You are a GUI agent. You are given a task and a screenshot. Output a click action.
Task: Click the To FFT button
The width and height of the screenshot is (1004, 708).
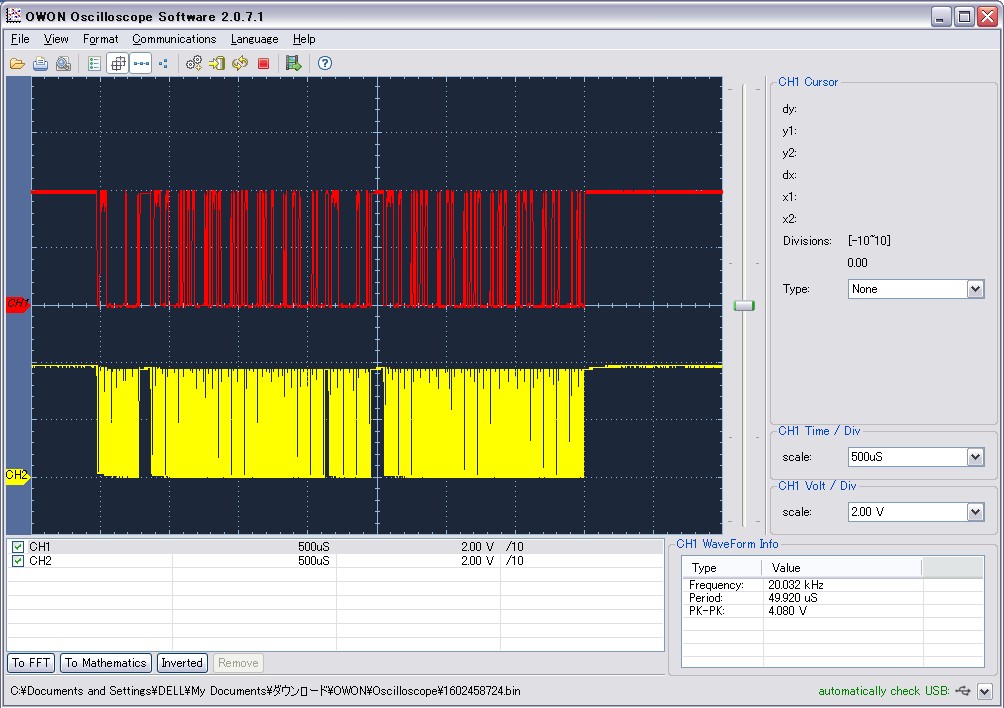tap(32, 663)
